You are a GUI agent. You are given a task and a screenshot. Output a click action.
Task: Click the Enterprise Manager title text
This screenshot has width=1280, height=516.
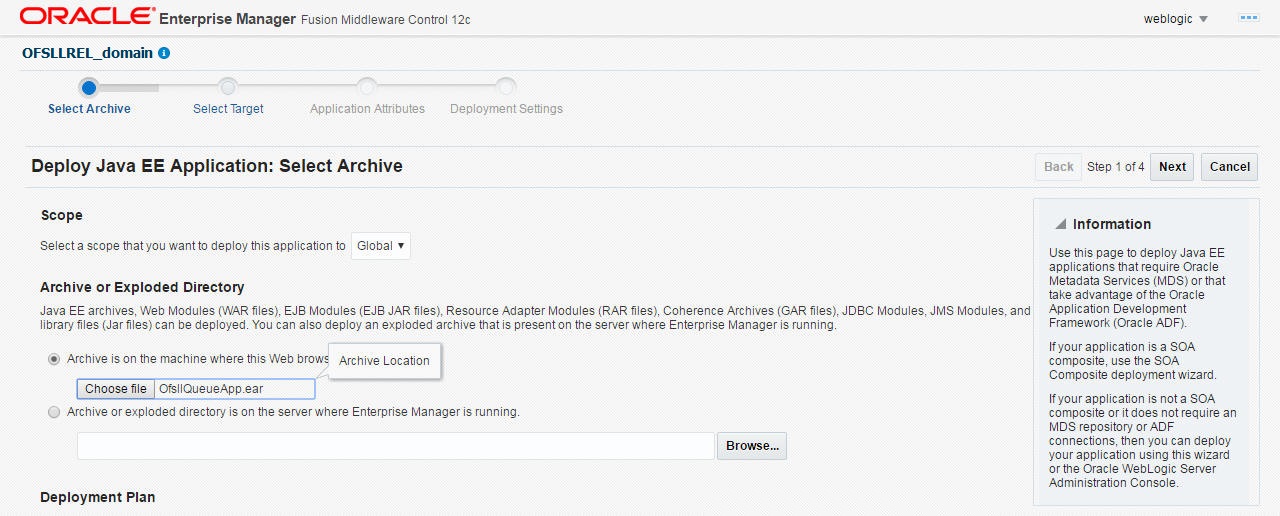tap(228, 19)
